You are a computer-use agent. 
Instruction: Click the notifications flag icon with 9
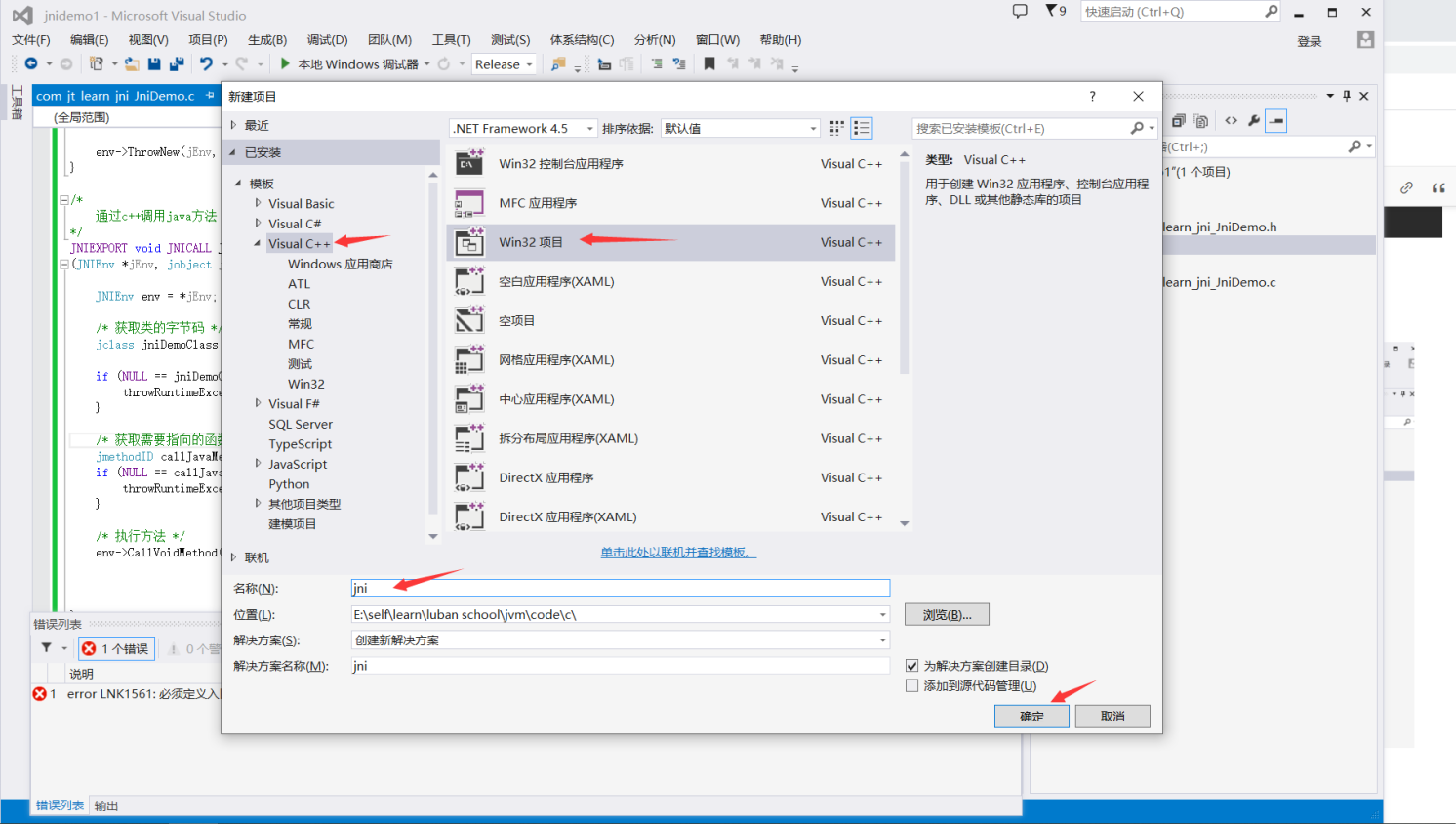point(1056,11)
